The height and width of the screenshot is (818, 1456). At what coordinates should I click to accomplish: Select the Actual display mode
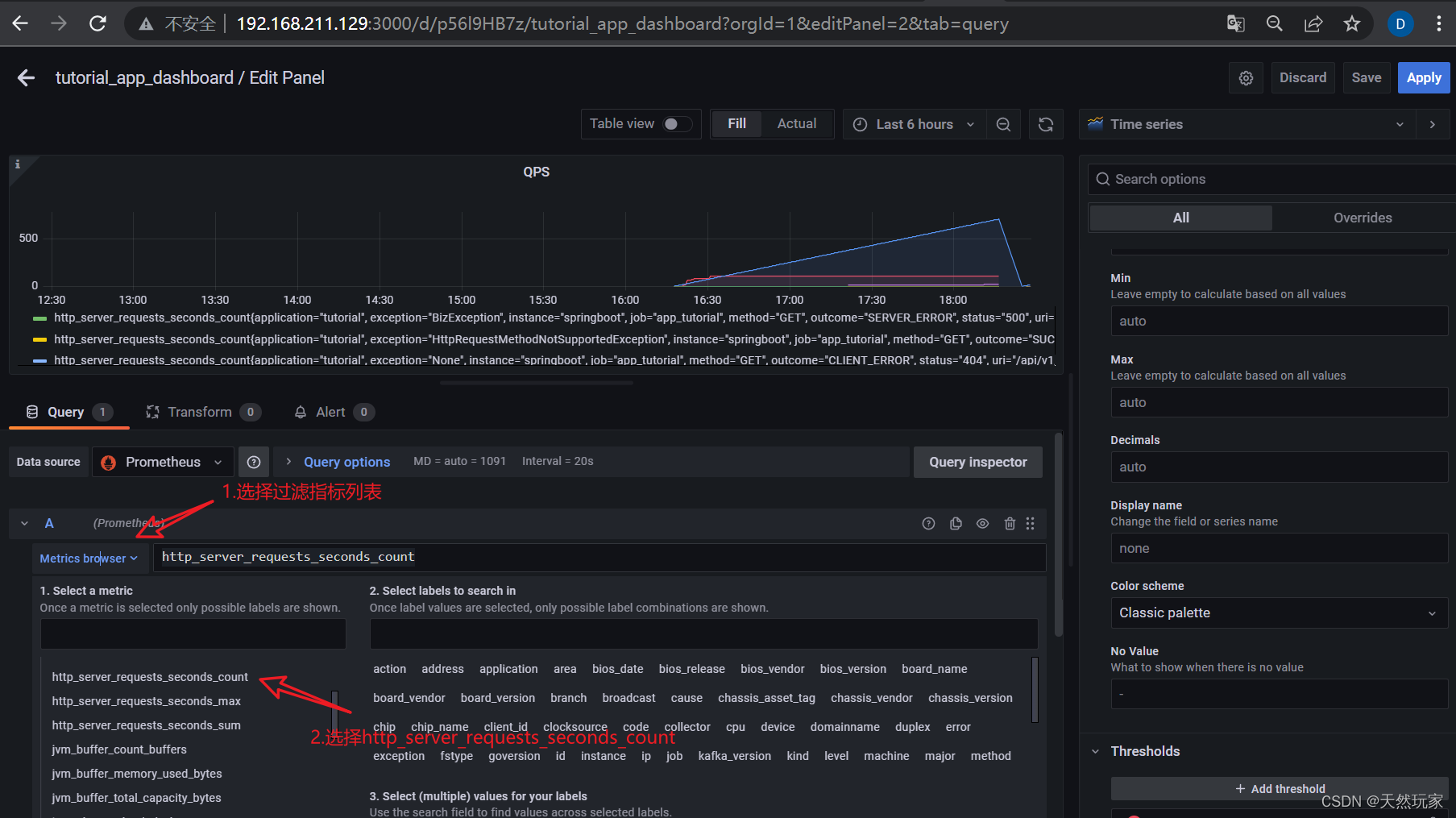pos(796,124)
